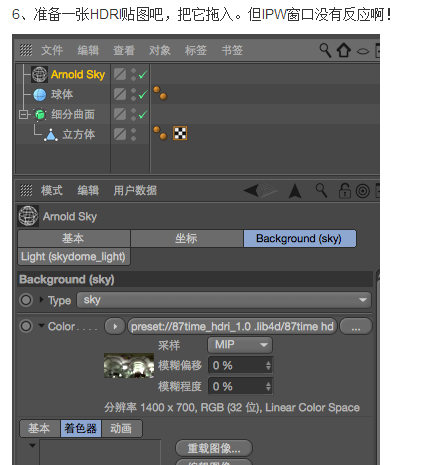Expand the Type parameter triangle
The image size is (435, 465).
point(41,299)
